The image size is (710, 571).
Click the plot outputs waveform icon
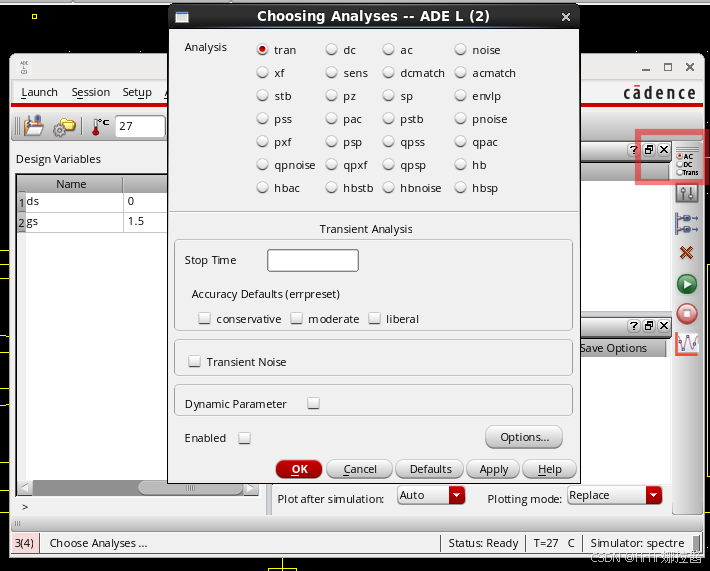tap(687, 344)
